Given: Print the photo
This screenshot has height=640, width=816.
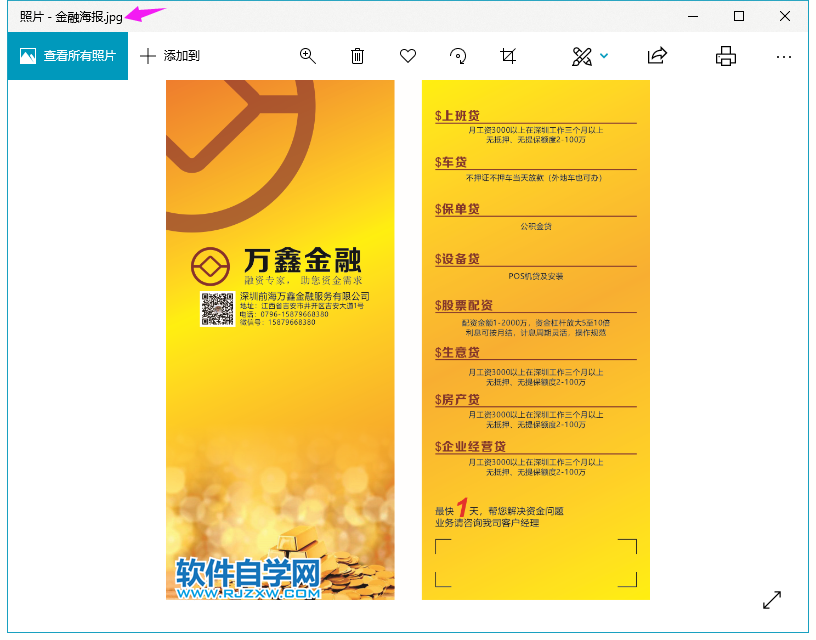Looking at the screenshot, I should (x=725, y=56).
